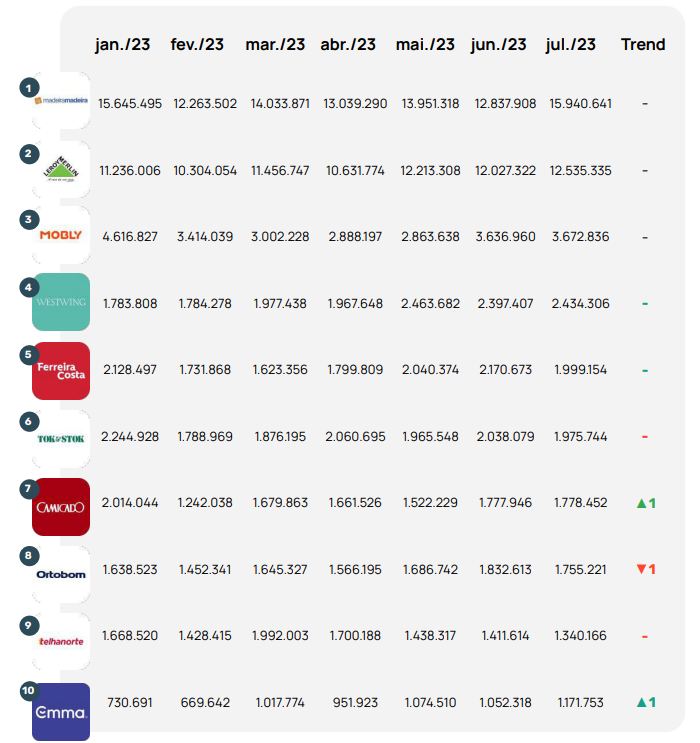Viewport: 700px width, 743px height.
Task: Select the Leroy Merlin logo
Action: (62, 170)
